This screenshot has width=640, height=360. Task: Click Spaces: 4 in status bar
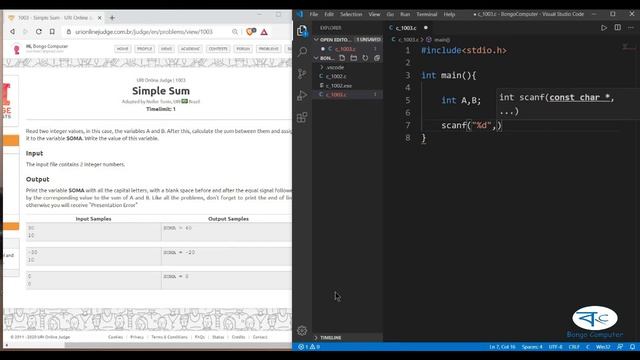click(532, 347)
